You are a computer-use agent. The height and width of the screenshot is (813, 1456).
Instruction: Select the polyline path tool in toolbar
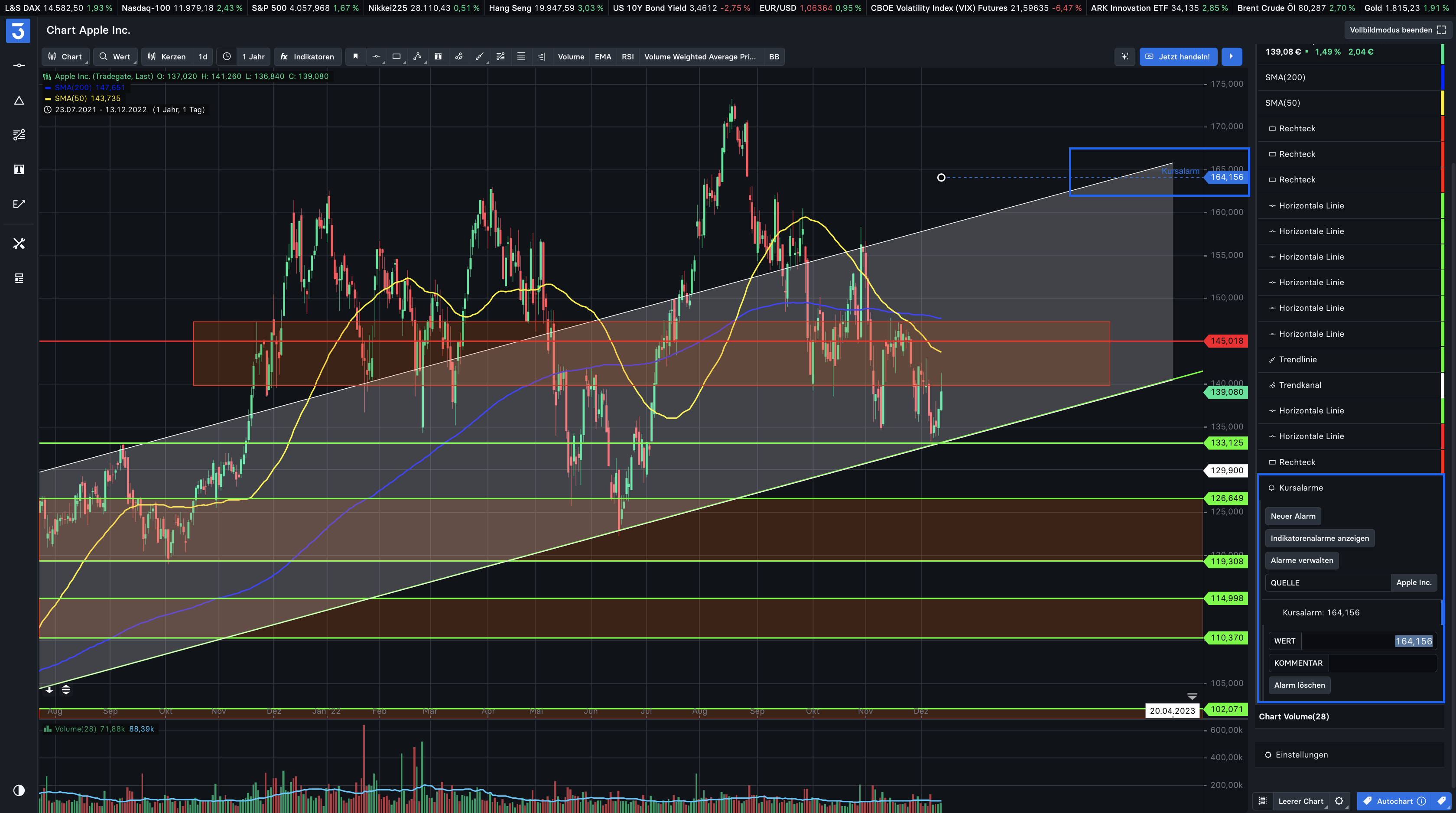[417, 56]
